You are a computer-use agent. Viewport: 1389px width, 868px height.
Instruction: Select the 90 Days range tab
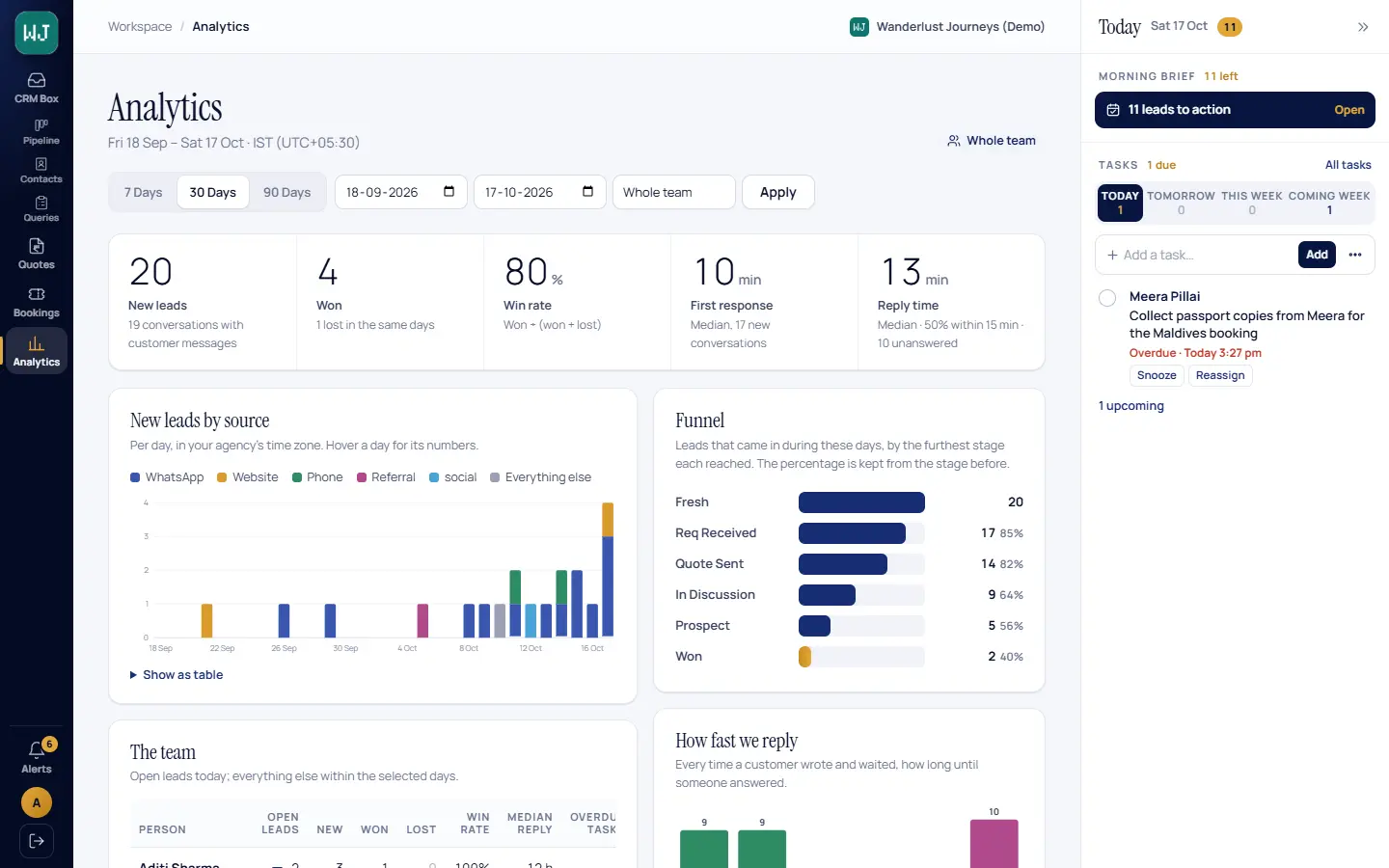tap(286, 192)
